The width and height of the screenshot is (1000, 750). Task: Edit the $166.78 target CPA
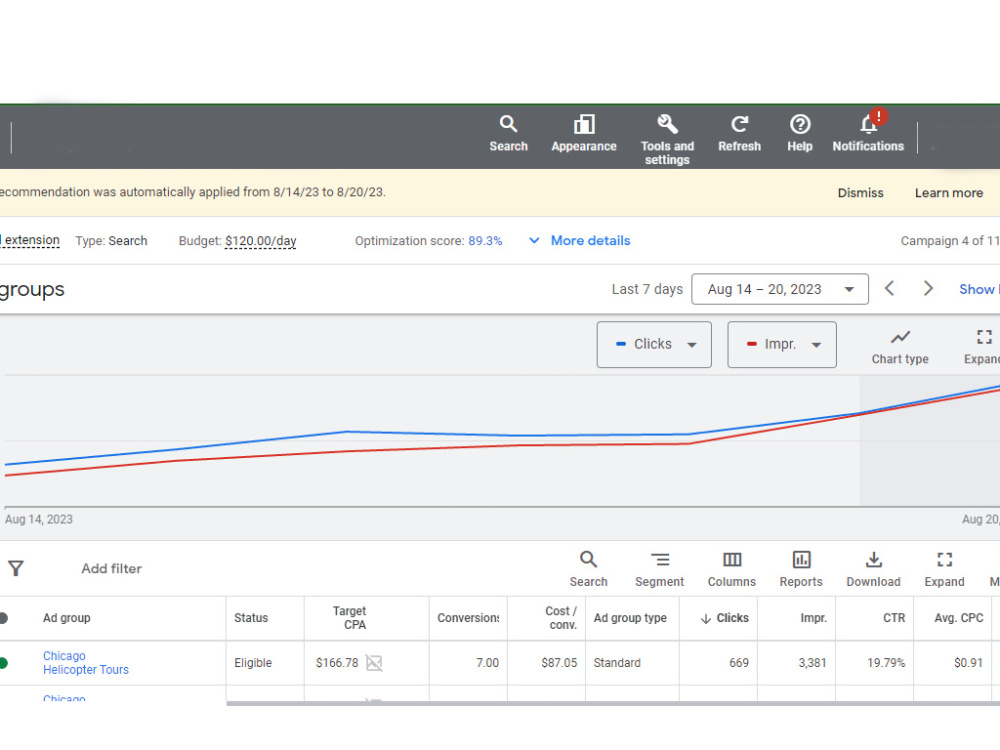[x=337, y=663]
